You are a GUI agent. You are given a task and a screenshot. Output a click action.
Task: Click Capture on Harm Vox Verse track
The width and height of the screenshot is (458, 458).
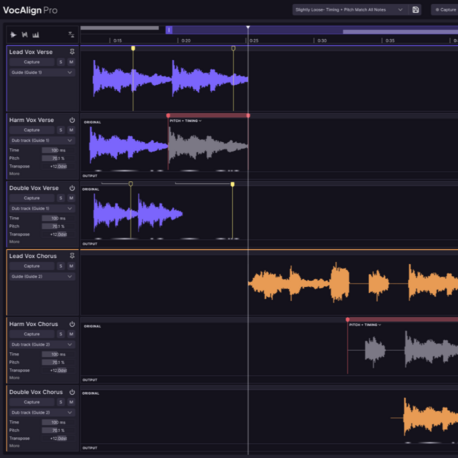click(x=32, y=130)
